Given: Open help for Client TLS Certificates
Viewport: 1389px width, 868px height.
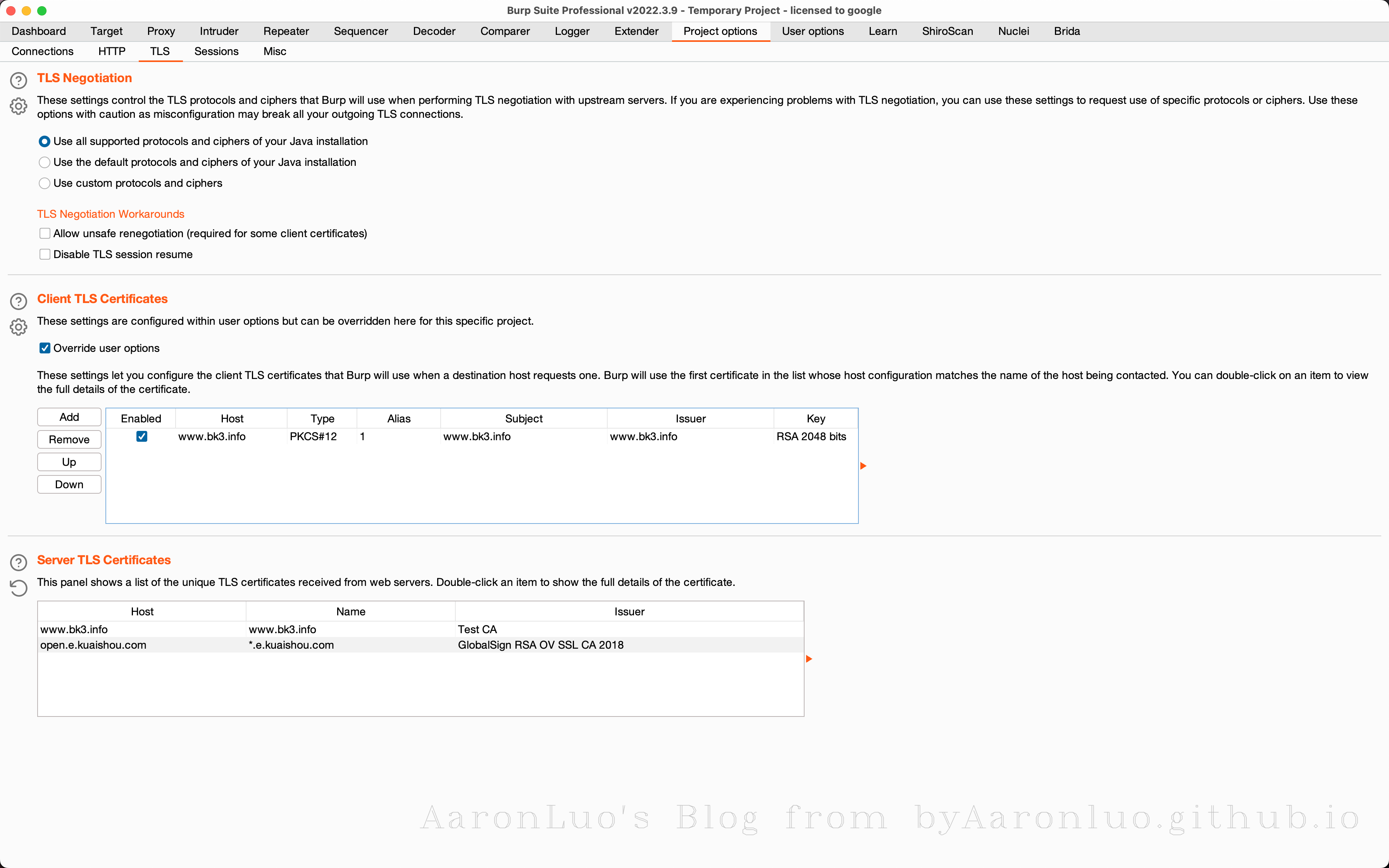Looking at the screenshot, I should [x=18, y=301].
